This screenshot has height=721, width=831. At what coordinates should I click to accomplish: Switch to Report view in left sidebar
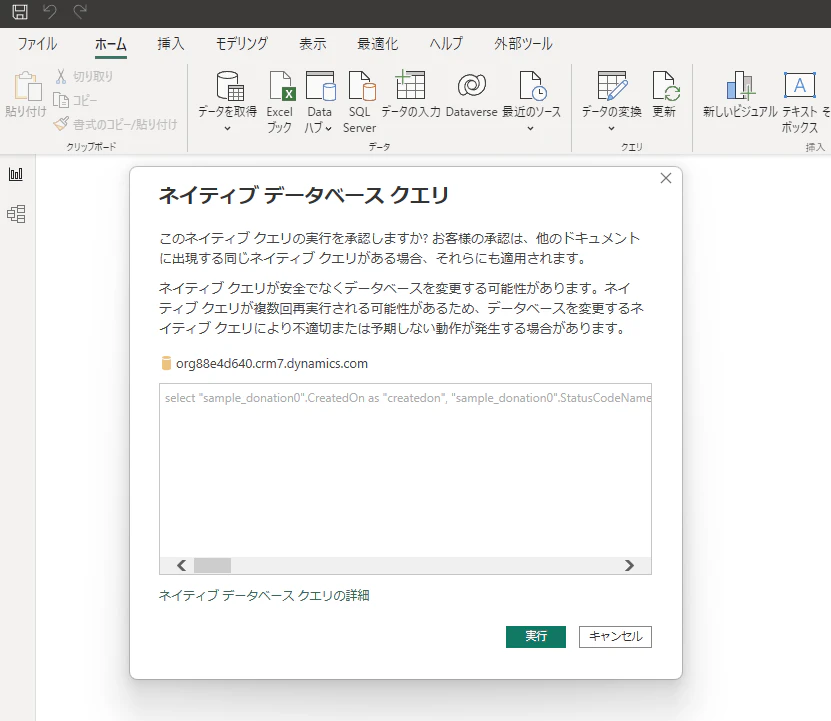click(16, 174)
